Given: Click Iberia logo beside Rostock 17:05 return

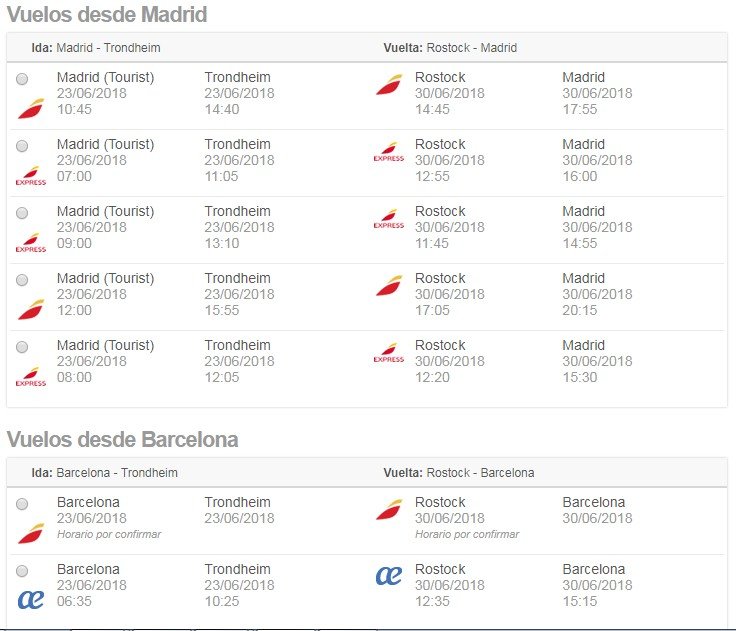Looking at the screenshot, I should (x=389, y=285).
